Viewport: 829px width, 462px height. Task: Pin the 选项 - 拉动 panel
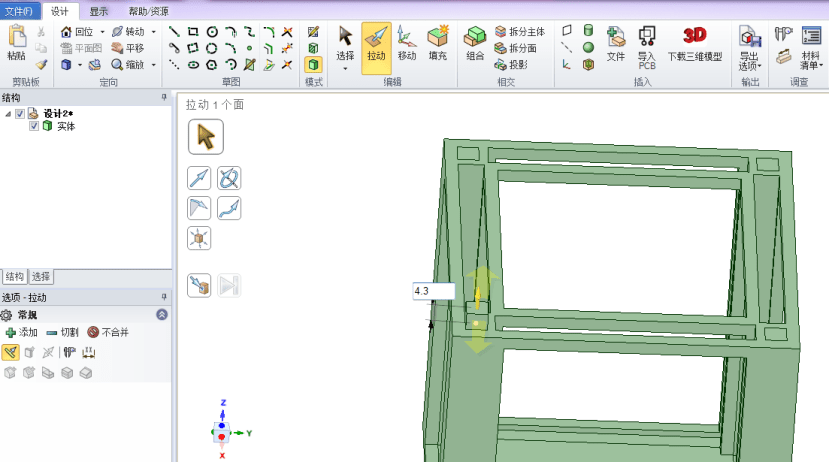[164, 297]
